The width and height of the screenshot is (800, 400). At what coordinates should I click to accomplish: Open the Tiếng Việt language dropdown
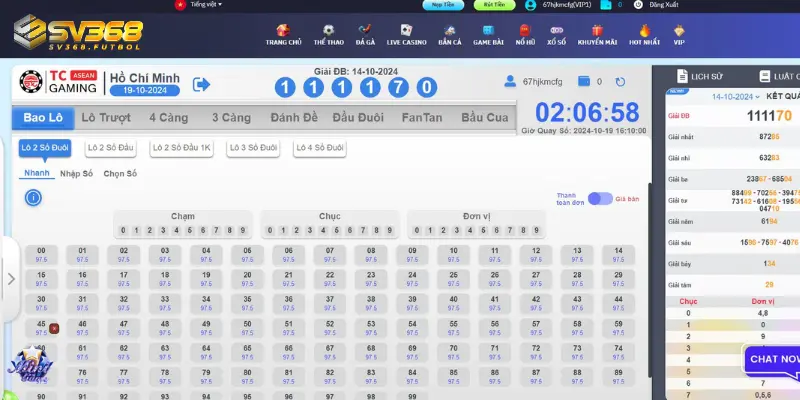201,5
